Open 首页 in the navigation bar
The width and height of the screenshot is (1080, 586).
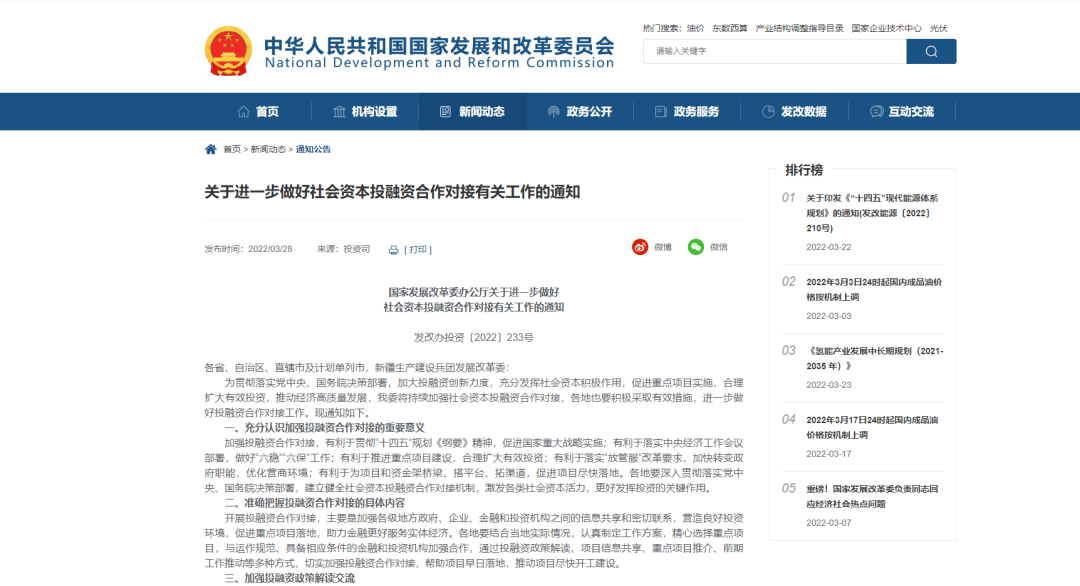coord(257,112)
